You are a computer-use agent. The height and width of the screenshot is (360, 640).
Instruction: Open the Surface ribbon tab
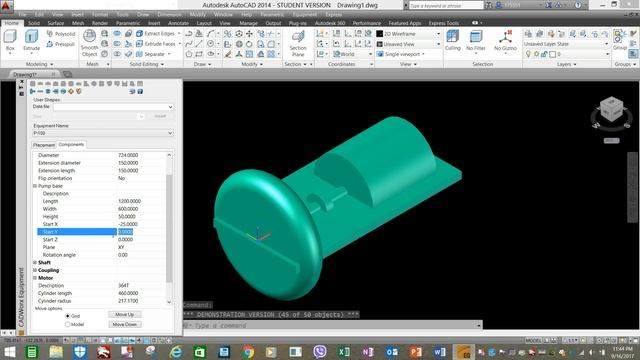coord(56,23)
